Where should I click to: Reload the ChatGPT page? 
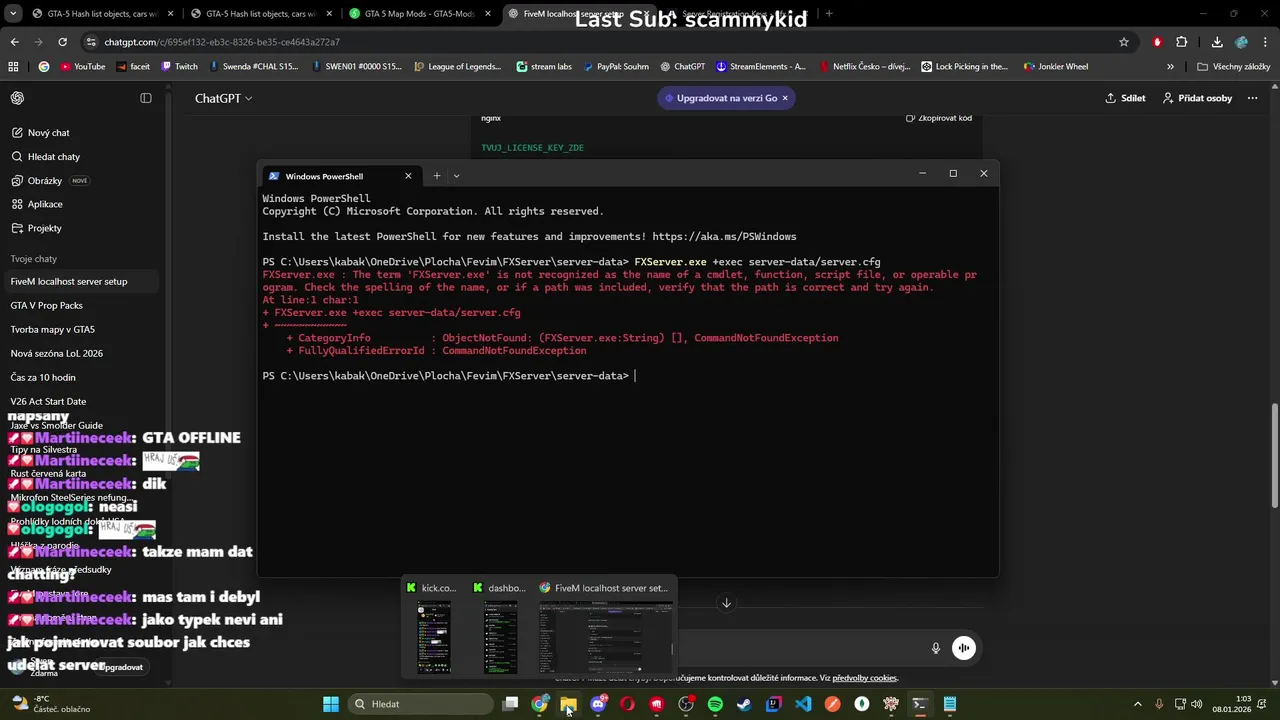pos(62,42)
